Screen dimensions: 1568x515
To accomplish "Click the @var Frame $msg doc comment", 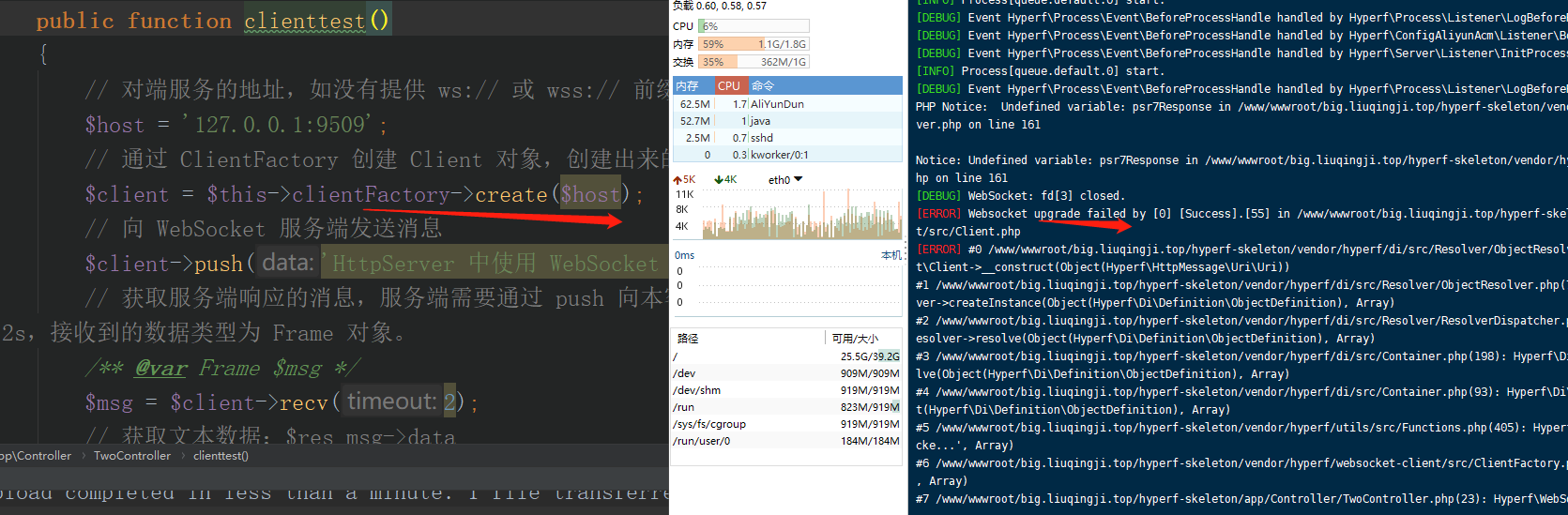I will pyautogui.click(x=221, y=368).
